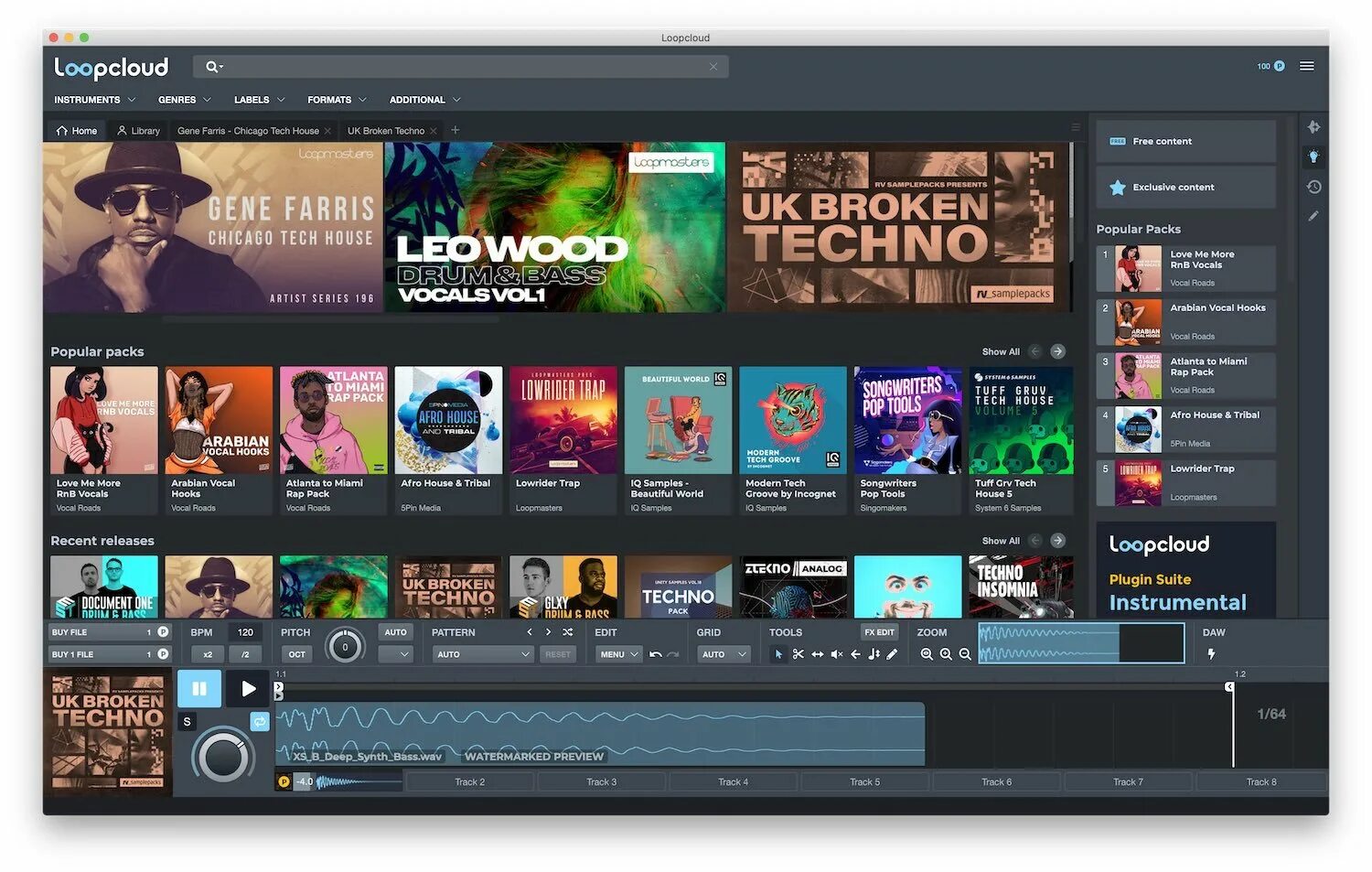Screen dimensions: 1372x872
Task: Click the undo arrow in Edit section
Action: [655, 654]
